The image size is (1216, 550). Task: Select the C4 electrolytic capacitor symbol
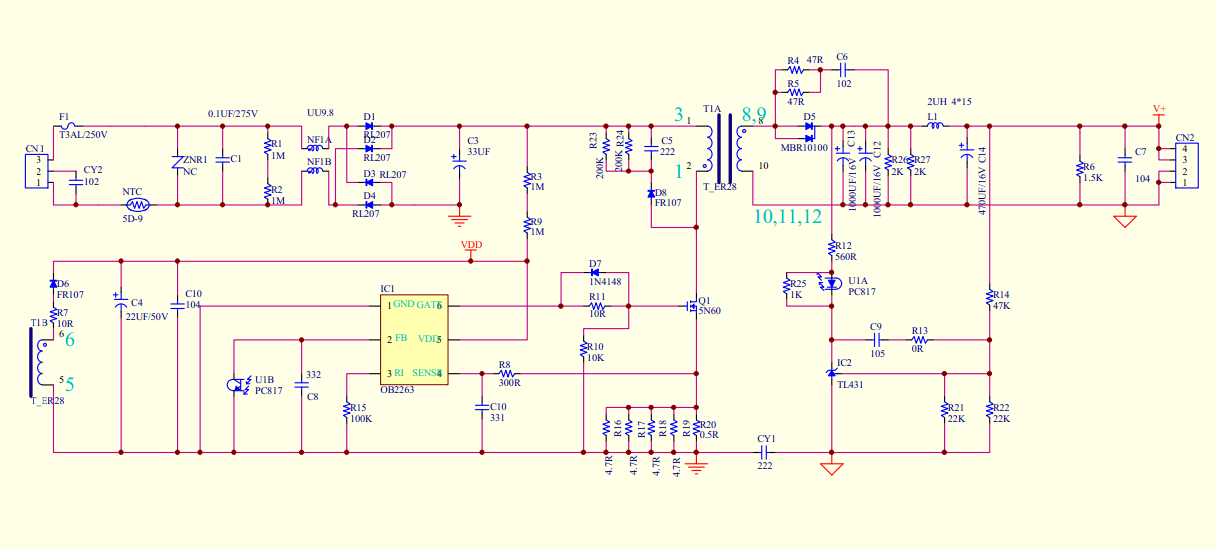(x=120, y=301)
